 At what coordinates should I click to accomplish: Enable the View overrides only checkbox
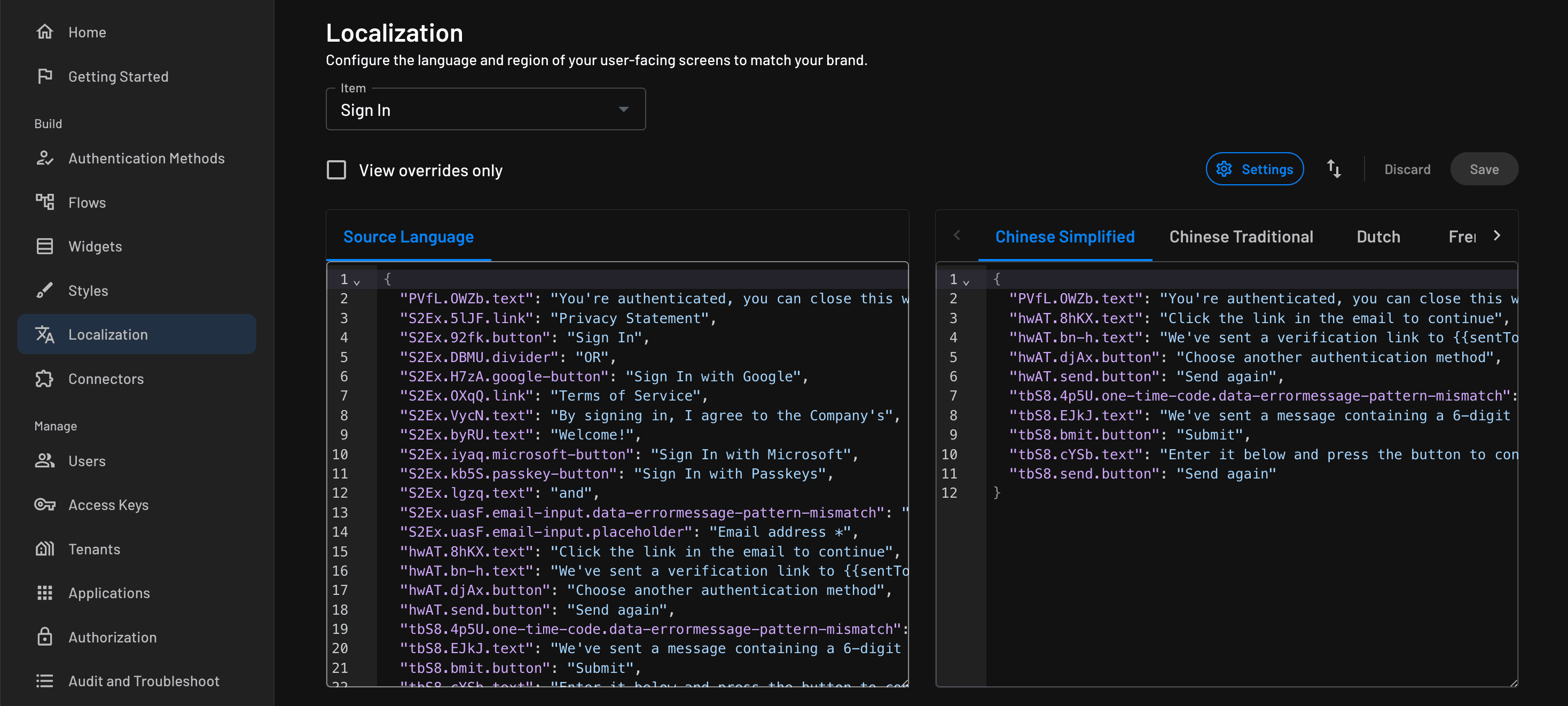pos(335,170)
